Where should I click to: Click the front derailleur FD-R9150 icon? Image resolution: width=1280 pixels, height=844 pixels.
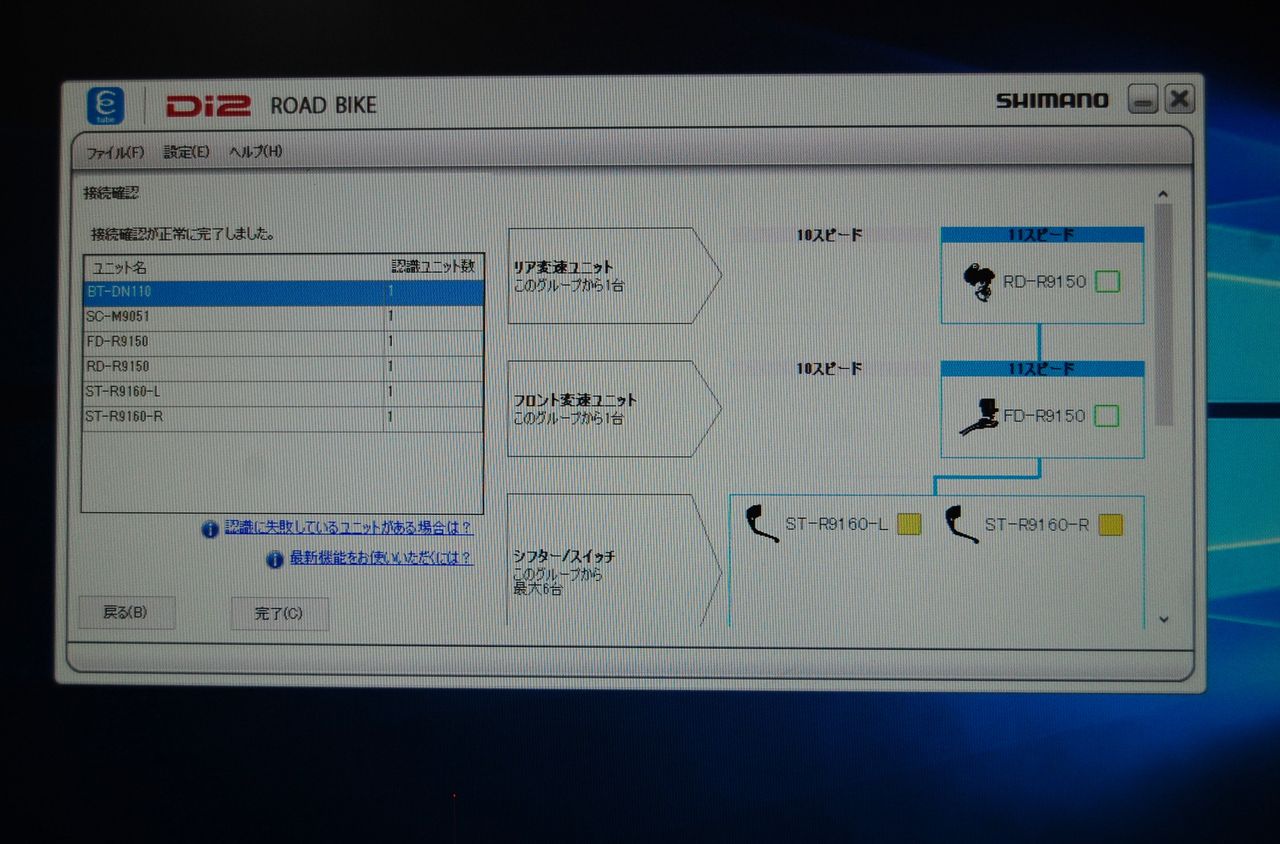pyautogui.click(x=979, y=416)
